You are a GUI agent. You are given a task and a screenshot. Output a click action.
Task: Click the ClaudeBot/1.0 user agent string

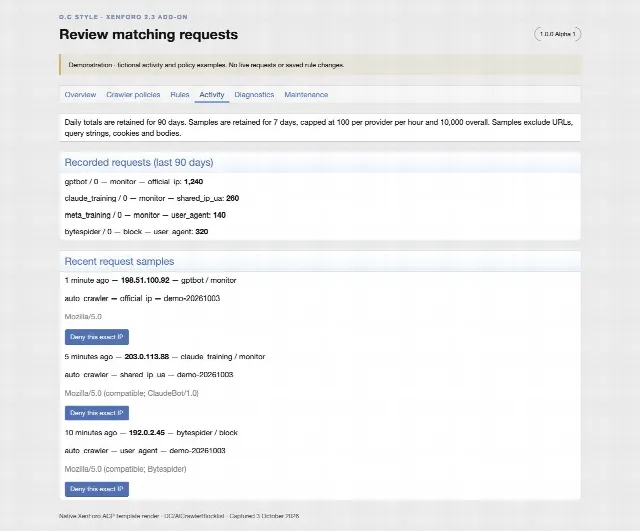131,393
